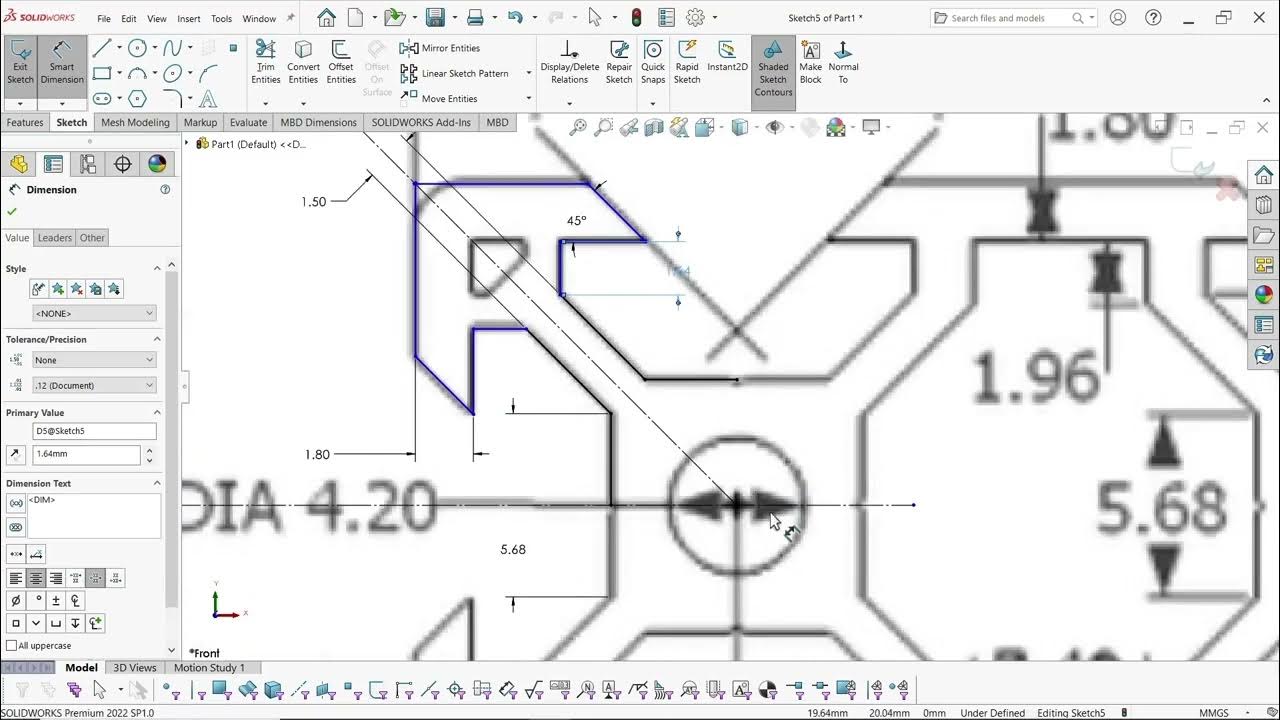The height and width of the screenshot is (720, 1280).
Task: Click Move Entities
Action: click(x=440, y=98)
